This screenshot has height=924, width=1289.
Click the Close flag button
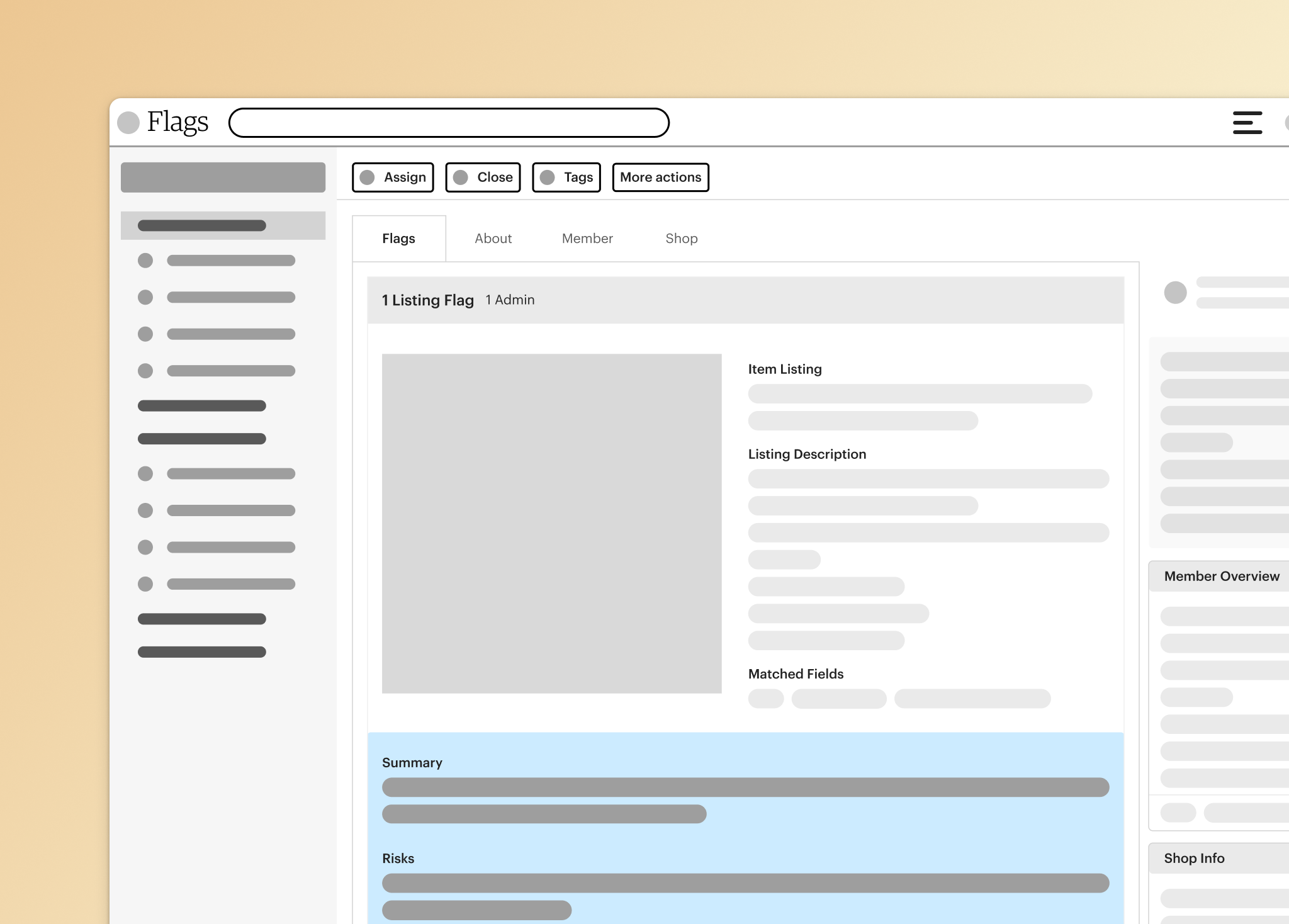click(x=494, y=177)
